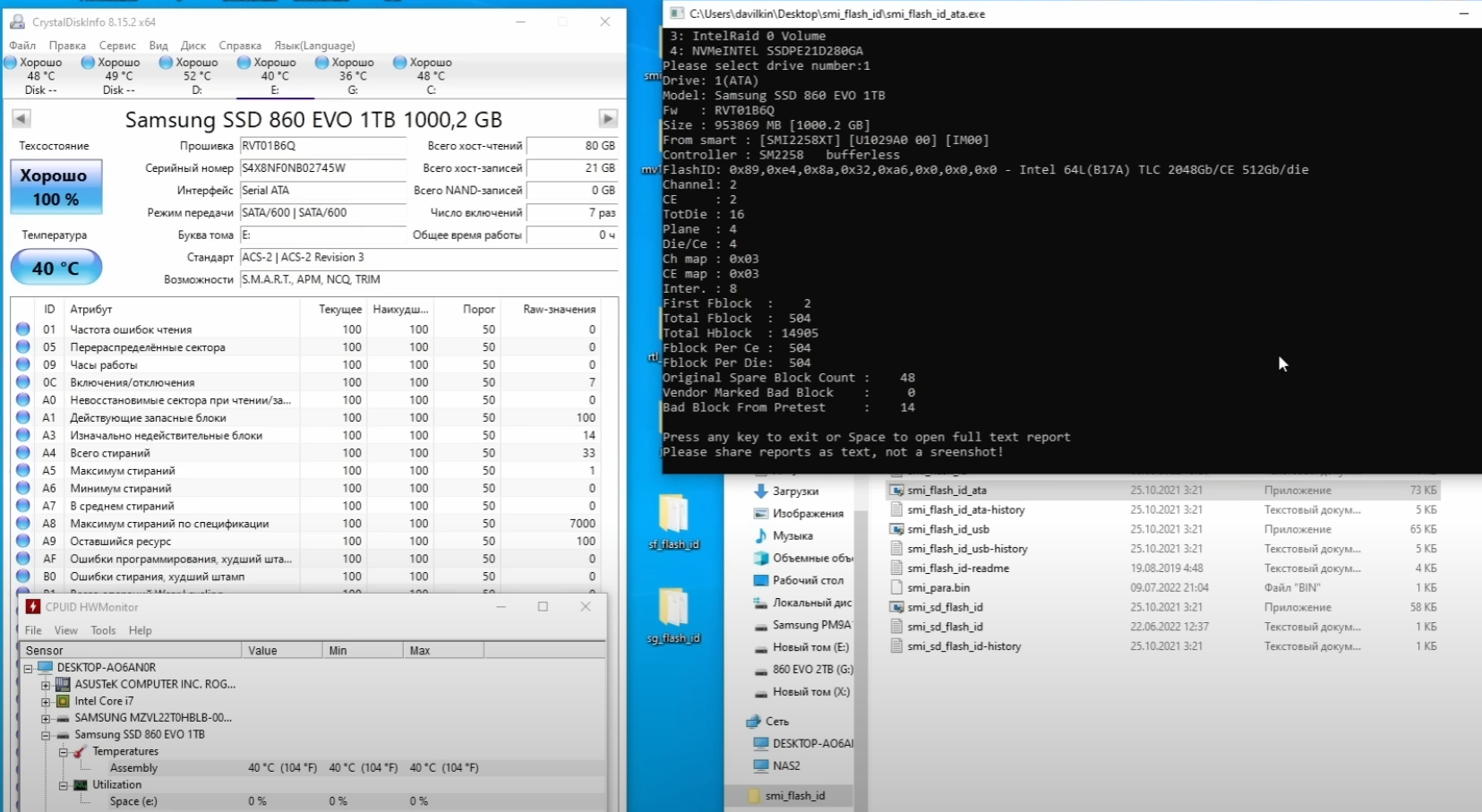Click the Raw-значения column header
This screenshot has height=812, width=1482.
[x=560, y=309]
